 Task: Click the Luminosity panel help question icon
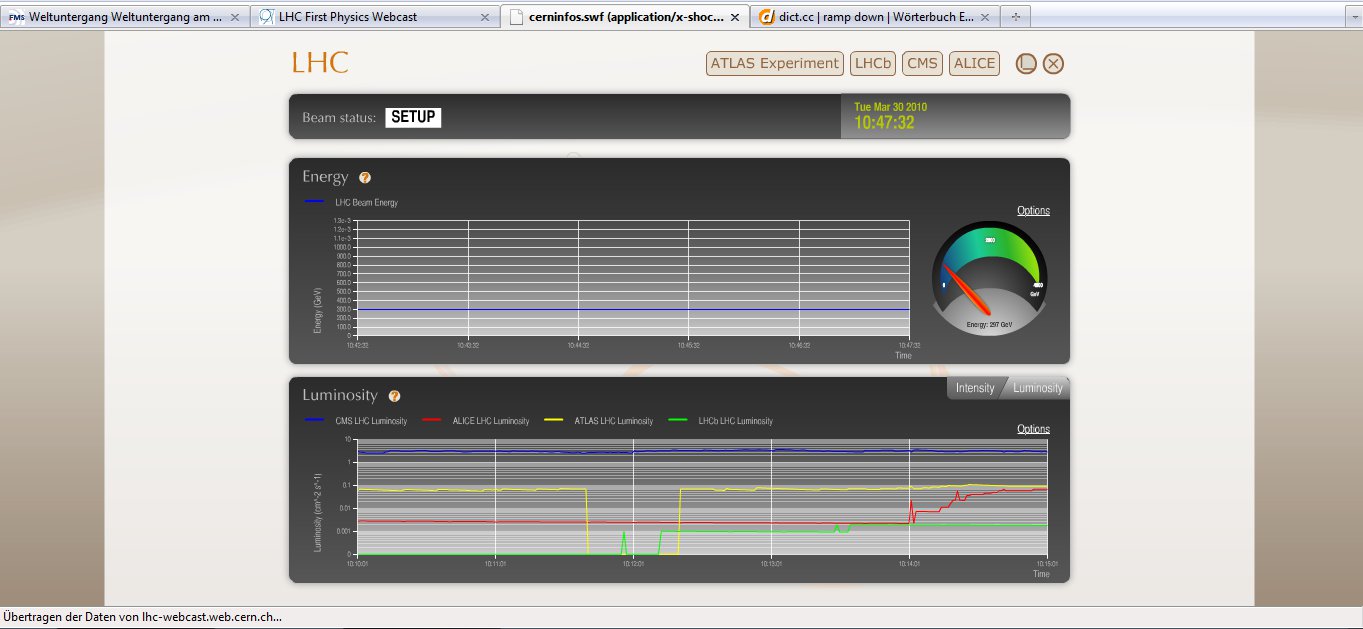[394, 396]
